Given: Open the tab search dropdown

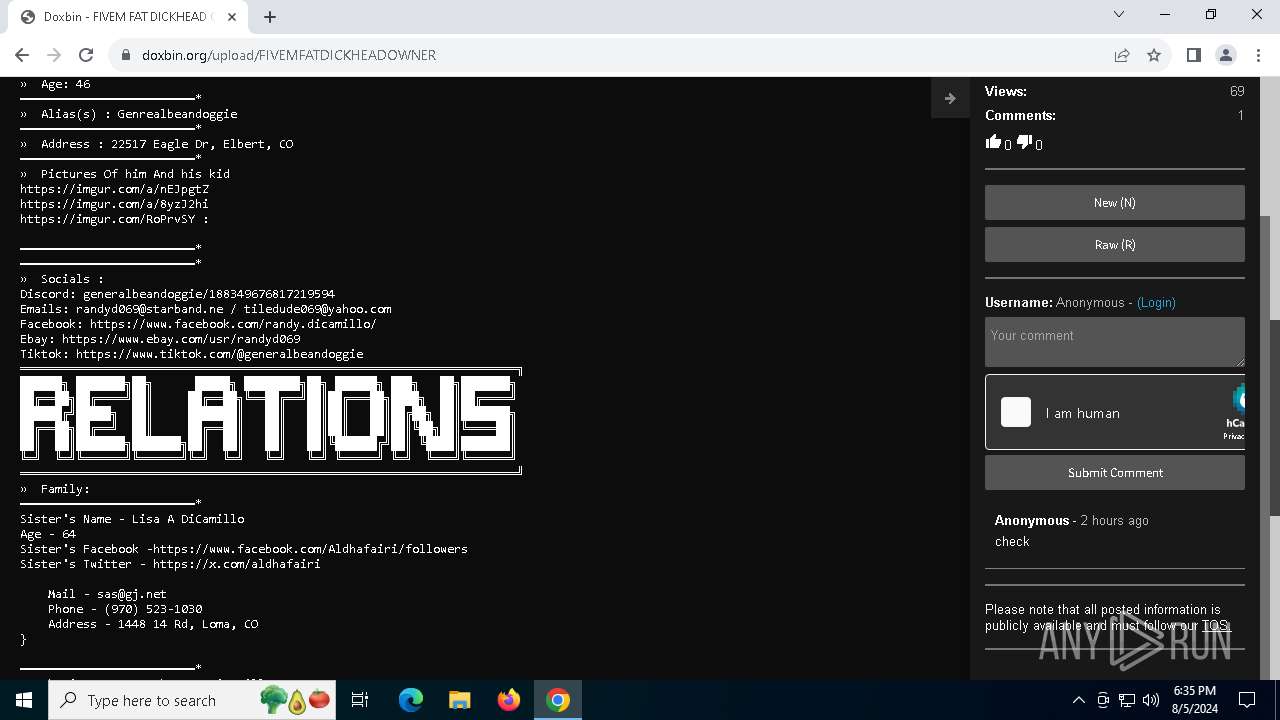Looking at the screenshot, I should coord(1119,14).
